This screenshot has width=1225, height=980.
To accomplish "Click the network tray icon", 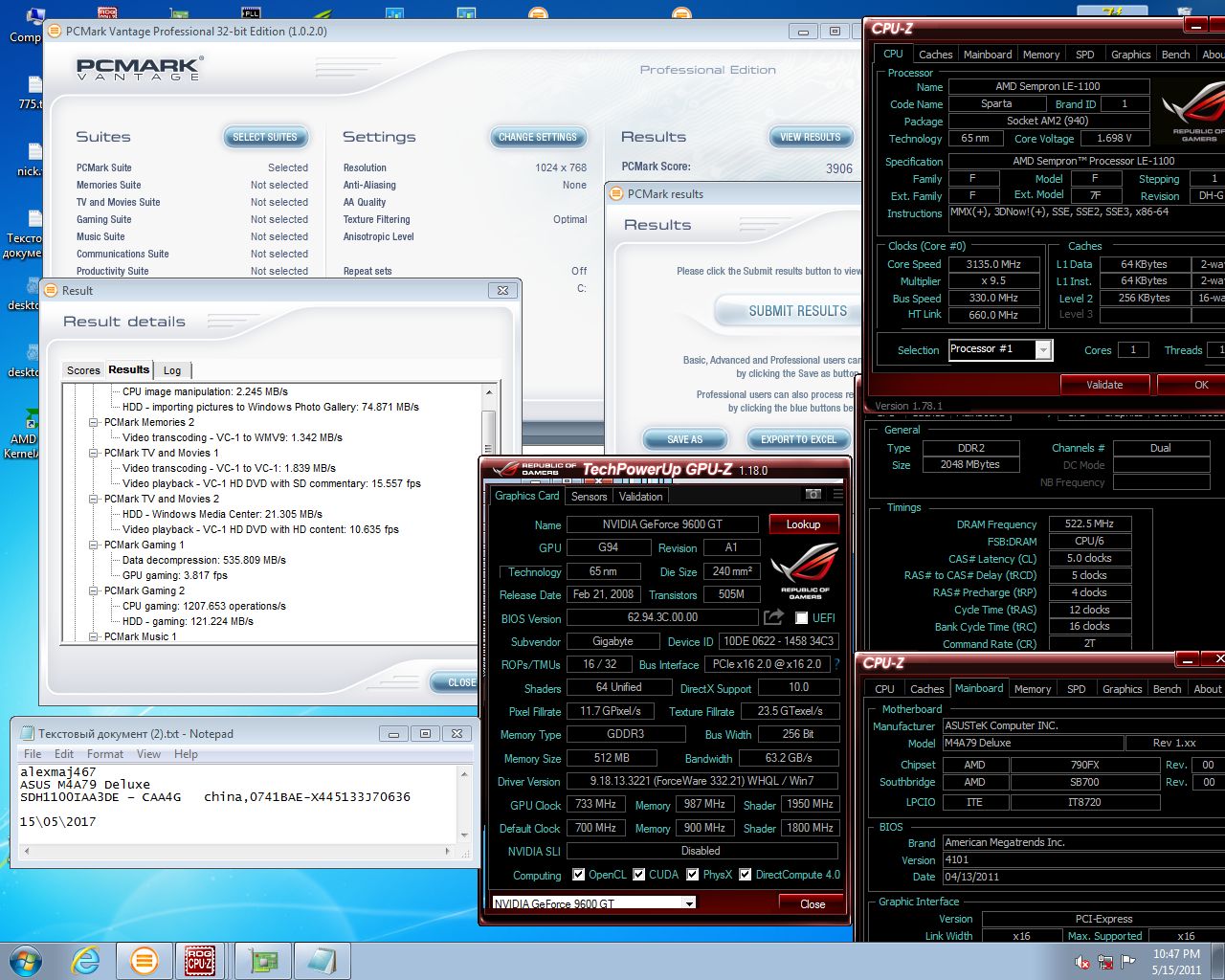I will click(x=1106, y=962).
